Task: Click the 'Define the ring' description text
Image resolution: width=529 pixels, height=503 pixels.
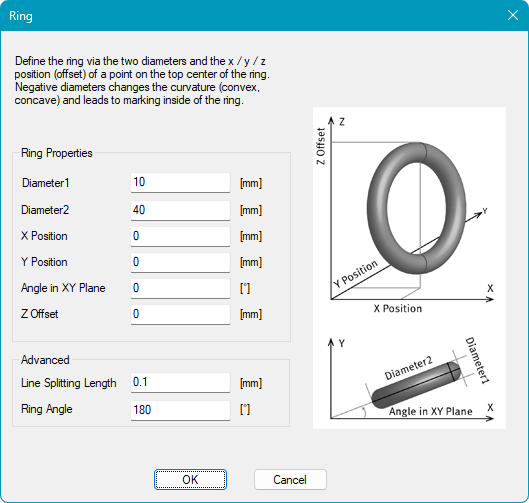Action: point(142,81)
